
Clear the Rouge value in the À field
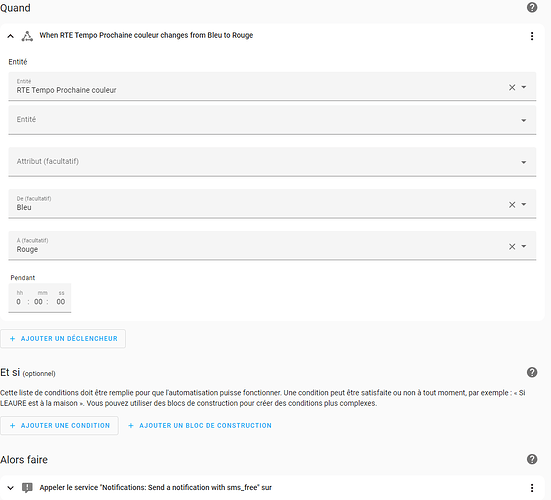(x=512, y=246)
